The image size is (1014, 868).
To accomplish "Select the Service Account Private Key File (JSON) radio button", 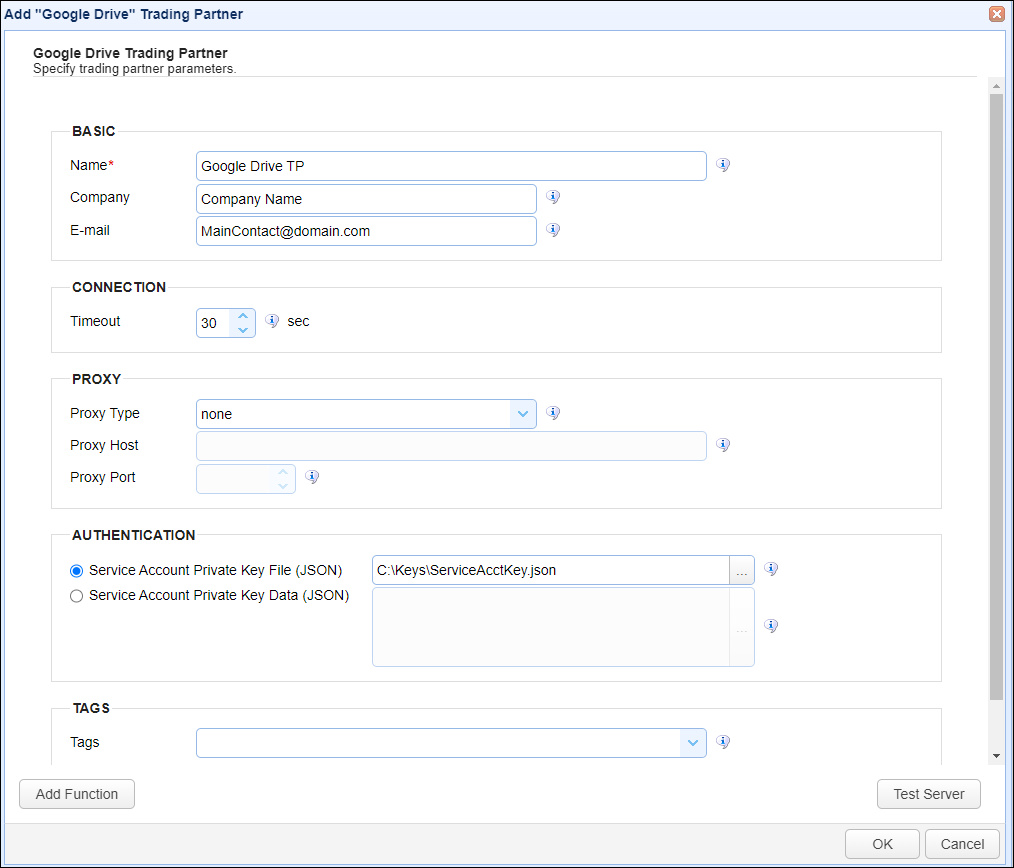I will coord(76,571).
